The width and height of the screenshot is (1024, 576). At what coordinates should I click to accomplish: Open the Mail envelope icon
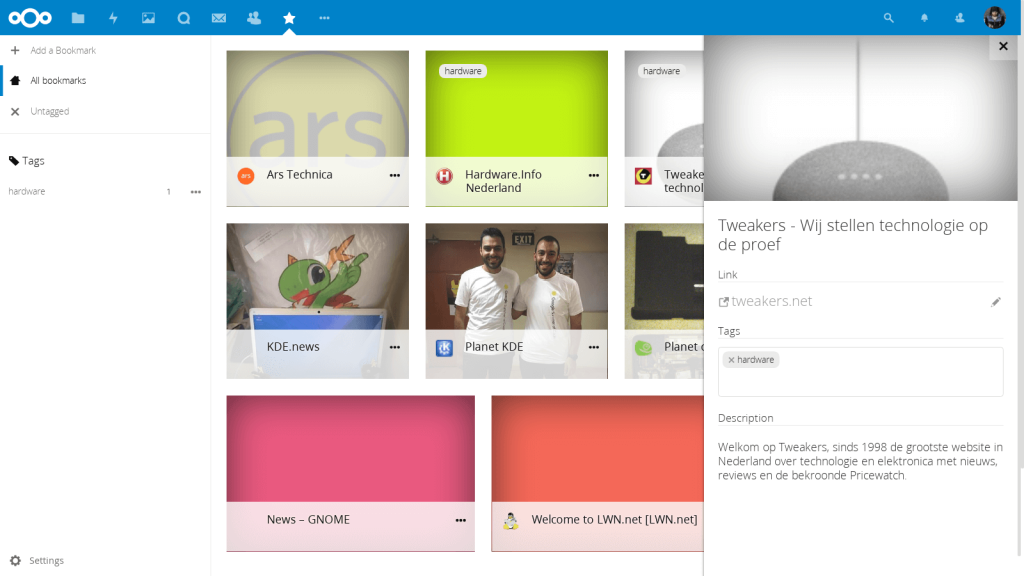click(x=218, y=18)
